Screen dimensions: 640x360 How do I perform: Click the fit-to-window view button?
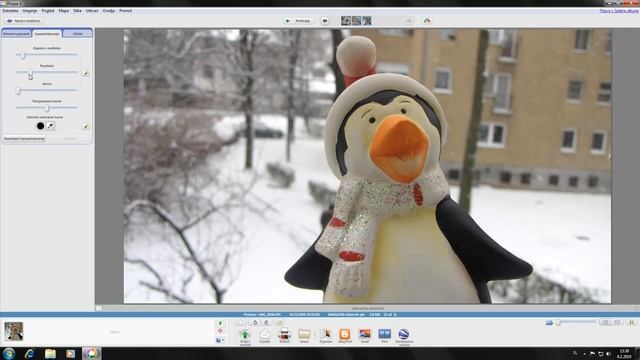[605, 322]
